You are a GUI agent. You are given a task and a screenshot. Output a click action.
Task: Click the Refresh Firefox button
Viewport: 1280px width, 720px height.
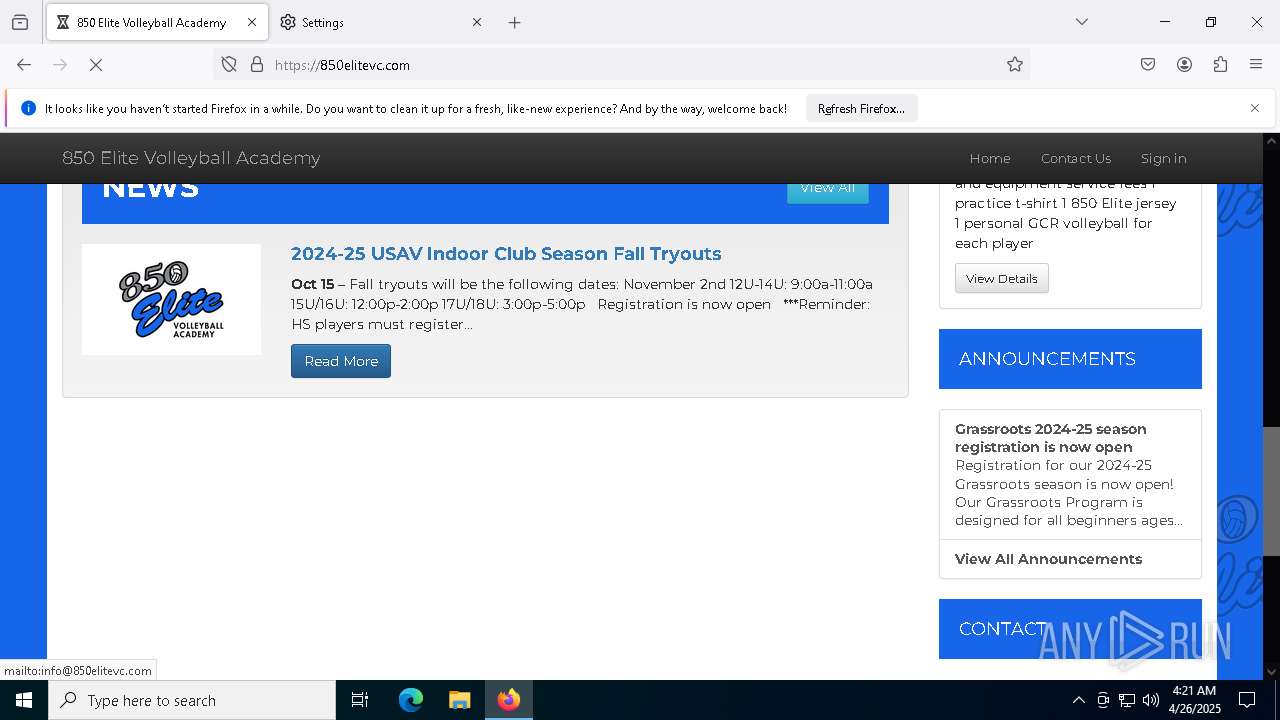point(861,108)
